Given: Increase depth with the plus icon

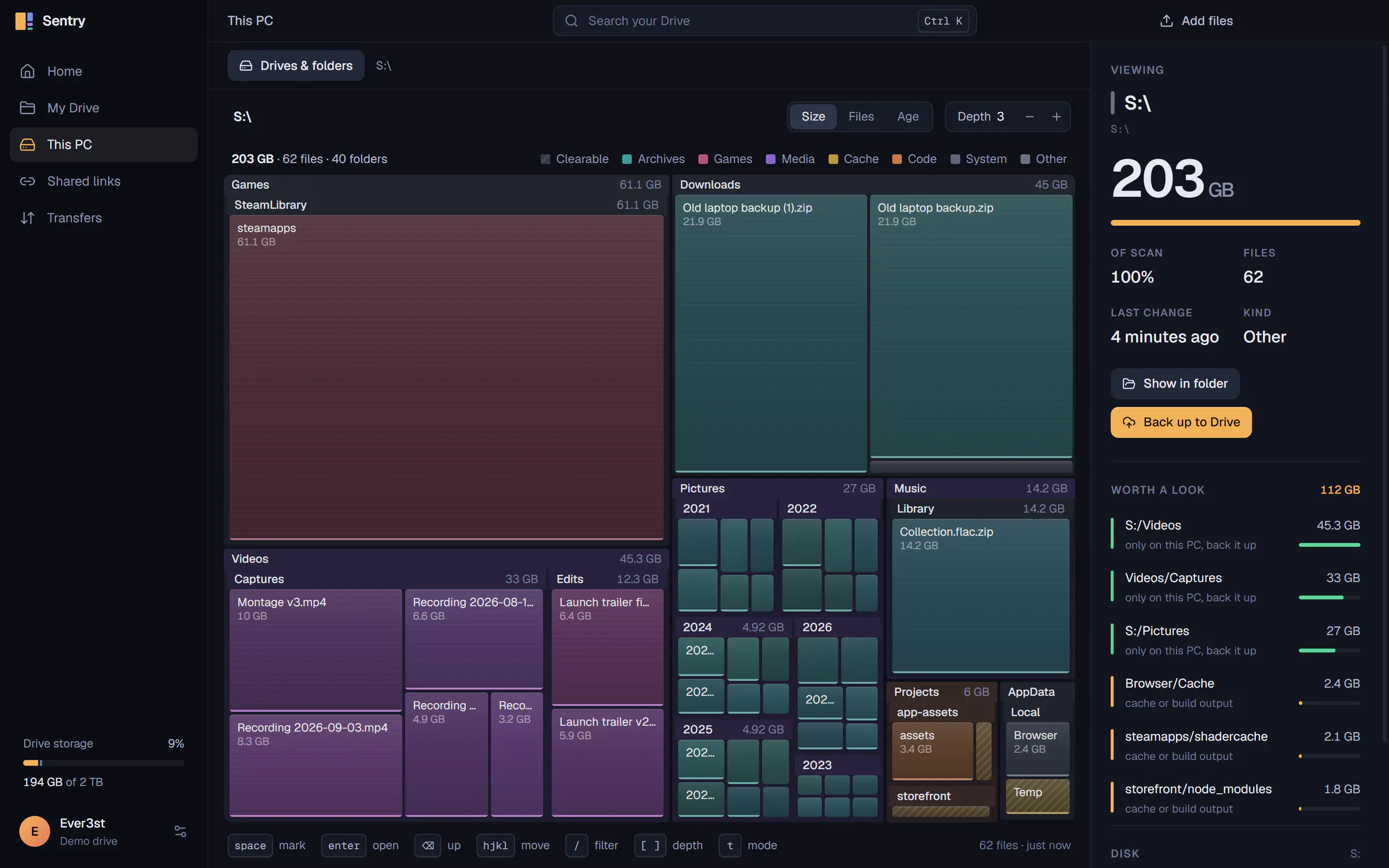Looking at the screenshot, I should click(1056, 117).
